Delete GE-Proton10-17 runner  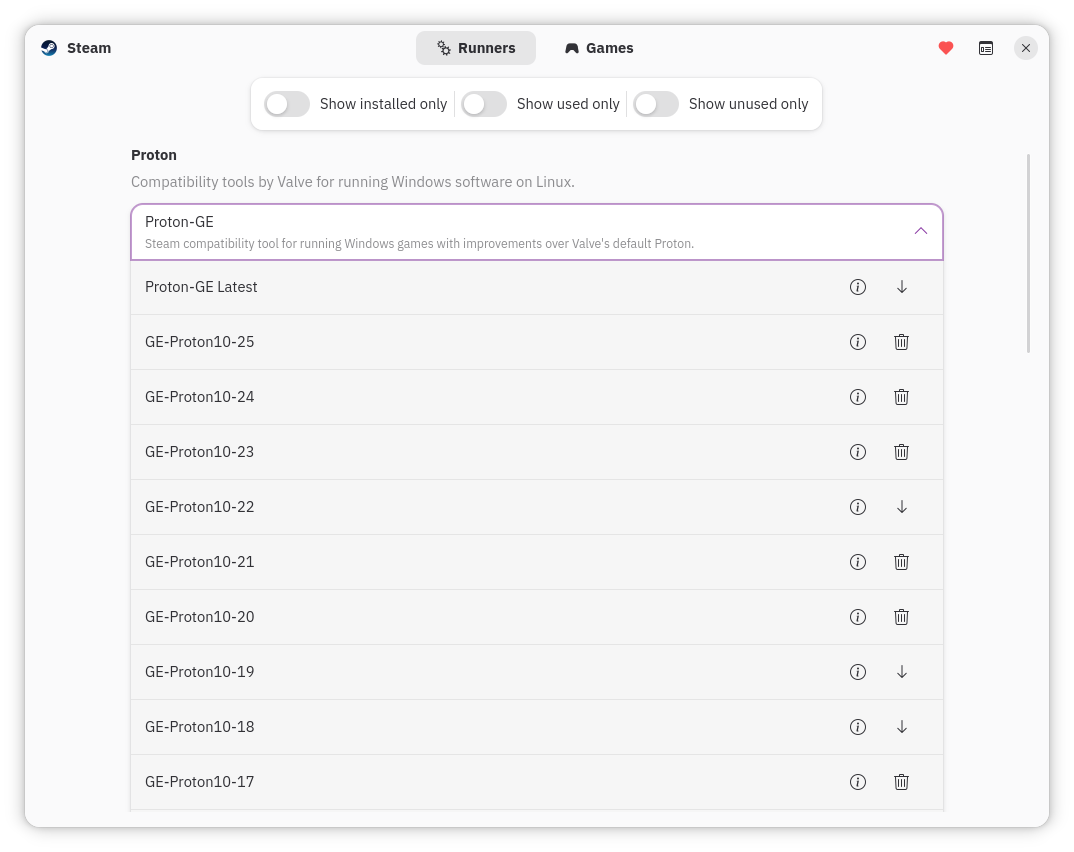tap(901, 782)
